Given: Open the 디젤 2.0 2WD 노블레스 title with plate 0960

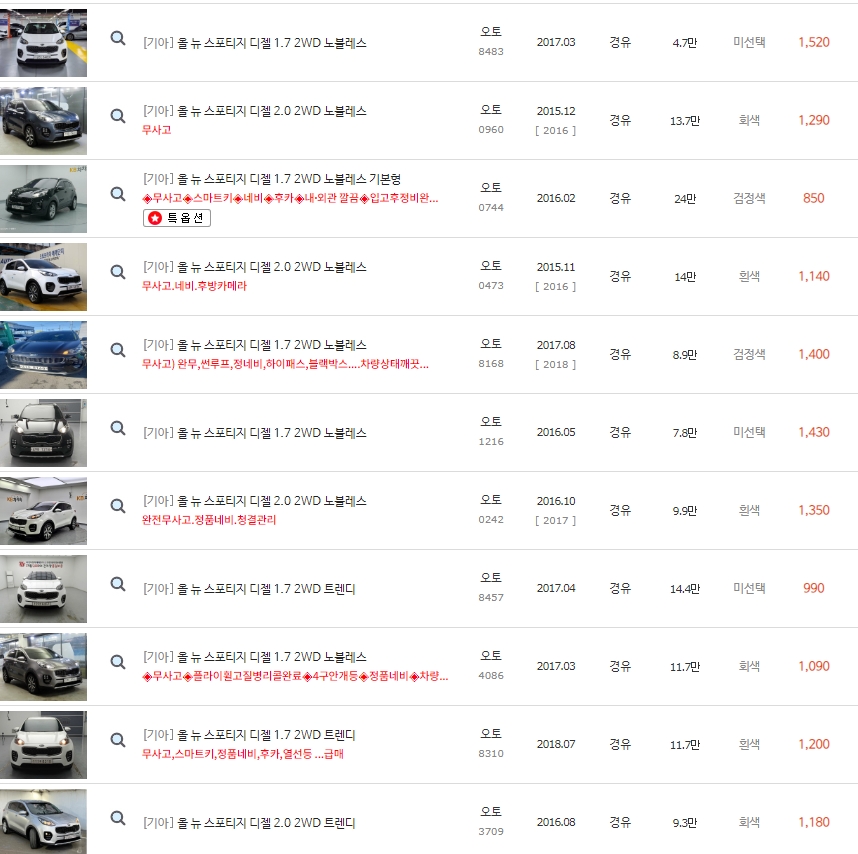Looking at the screenshot, I should coord(254,111).
